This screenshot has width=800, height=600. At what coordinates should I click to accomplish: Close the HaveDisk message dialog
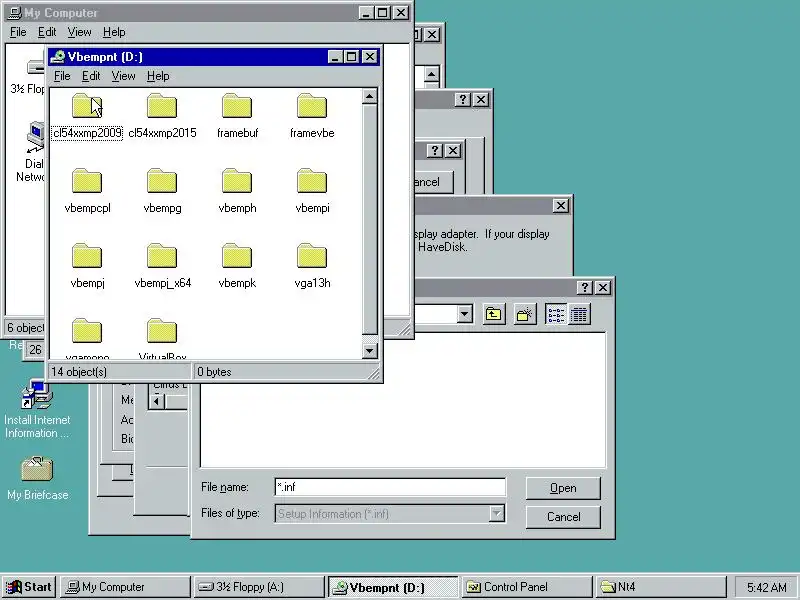tap(561, 206)
